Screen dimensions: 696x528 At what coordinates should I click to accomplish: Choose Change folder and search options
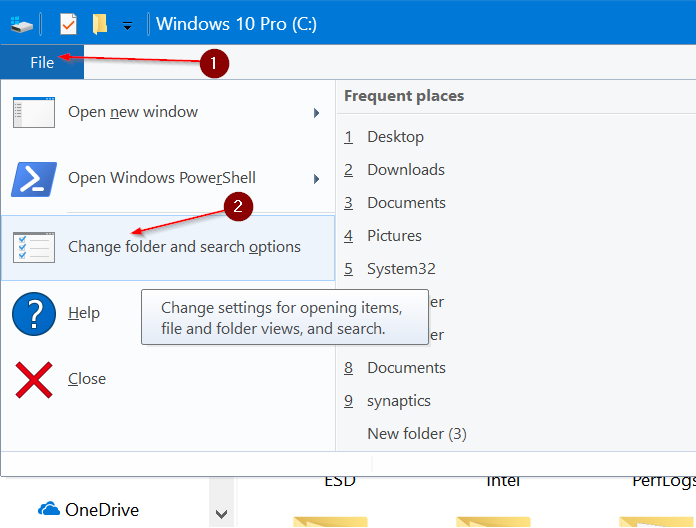click(168, 248)
